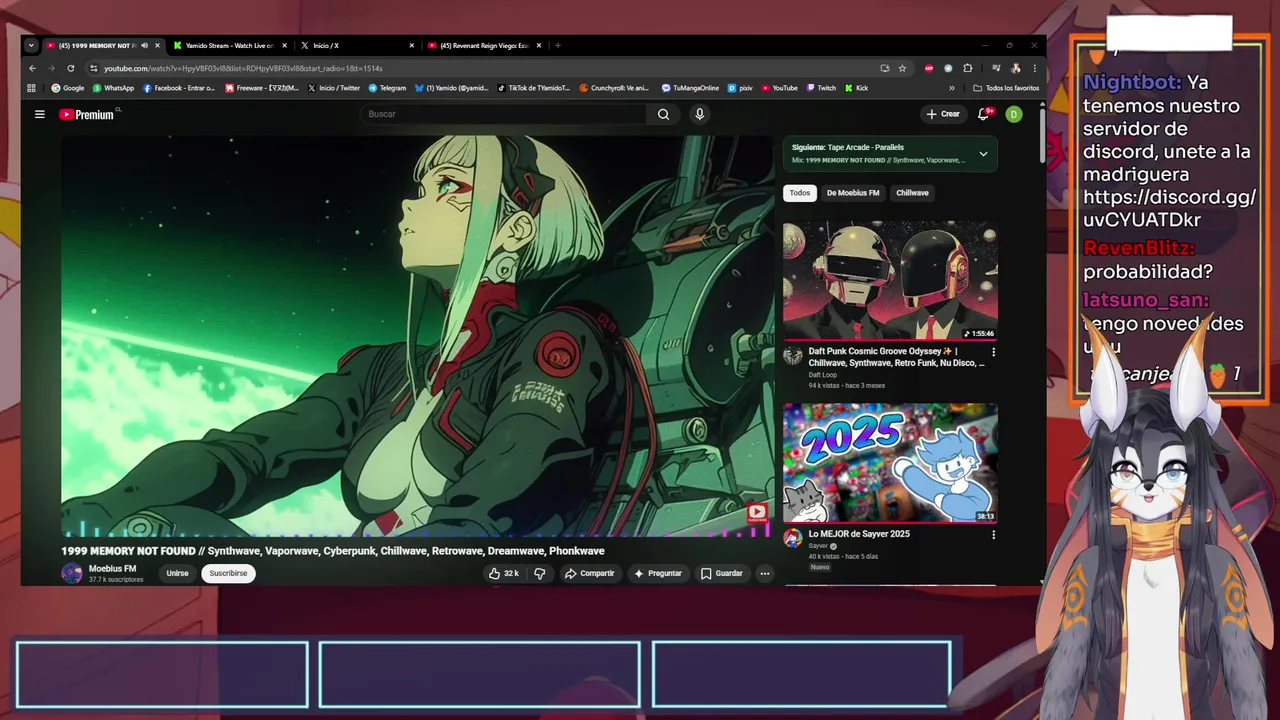Select the De Moebius FM chip
1280x720 pixels.
pos(853,193)
